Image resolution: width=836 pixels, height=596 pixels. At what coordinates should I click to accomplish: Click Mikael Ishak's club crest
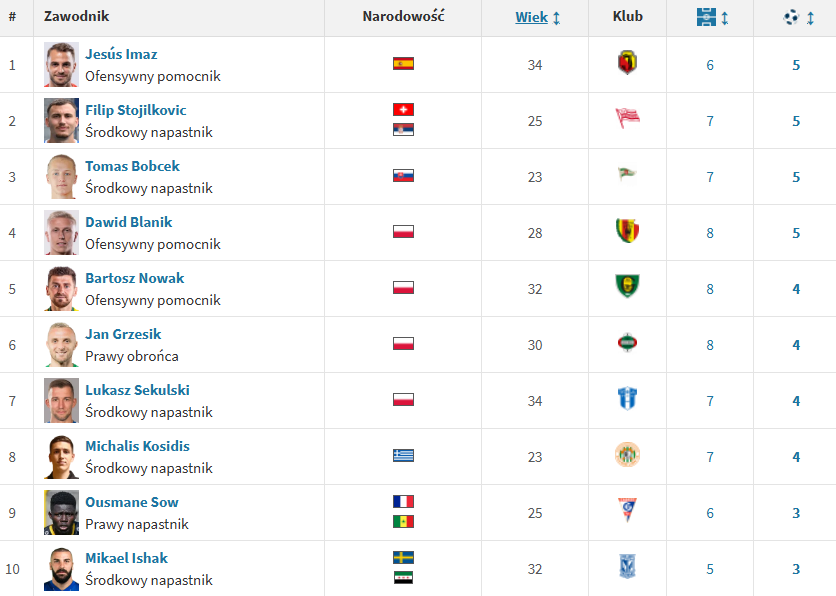pos(628,566)
